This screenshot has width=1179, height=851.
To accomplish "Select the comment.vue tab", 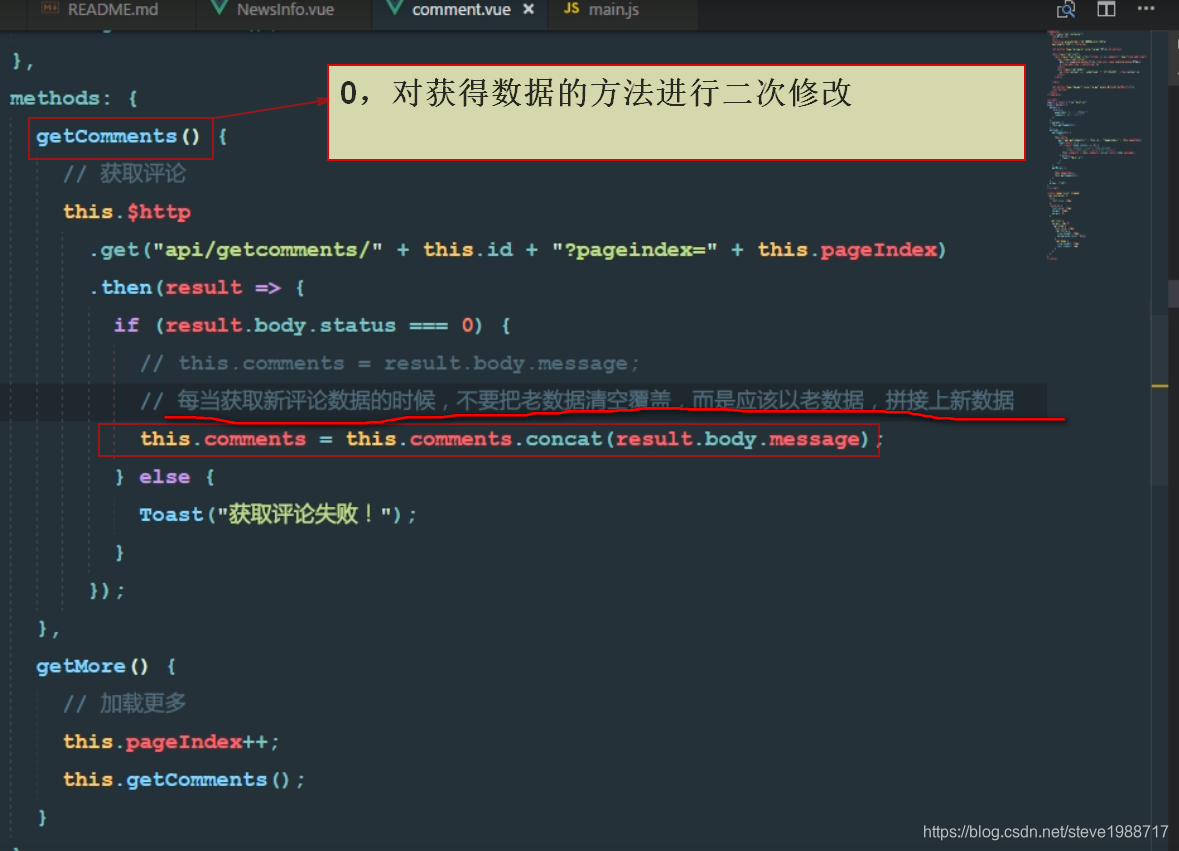I will [460, 11].
